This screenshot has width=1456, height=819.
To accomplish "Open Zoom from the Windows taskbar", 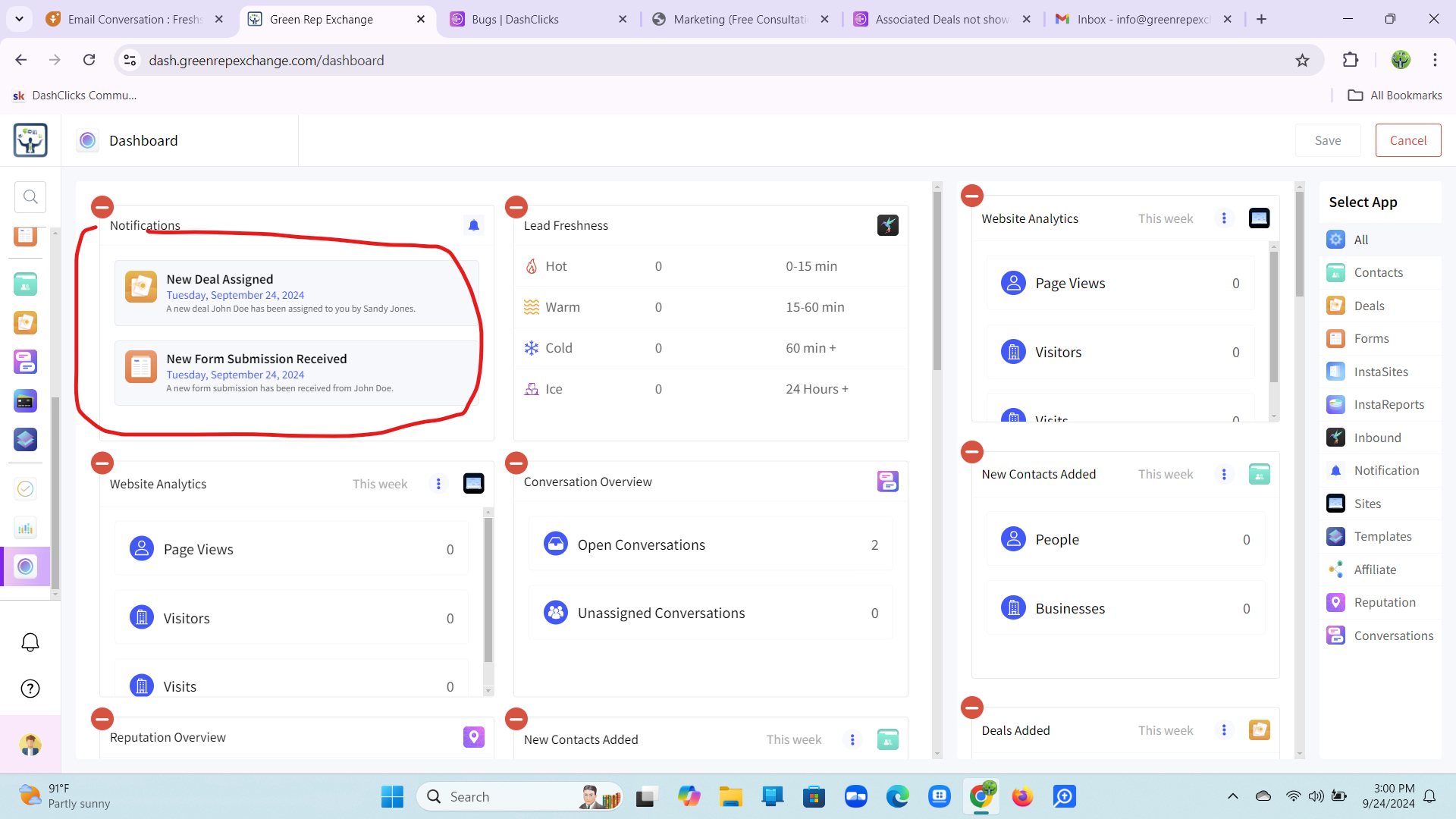I will [856, 796].
